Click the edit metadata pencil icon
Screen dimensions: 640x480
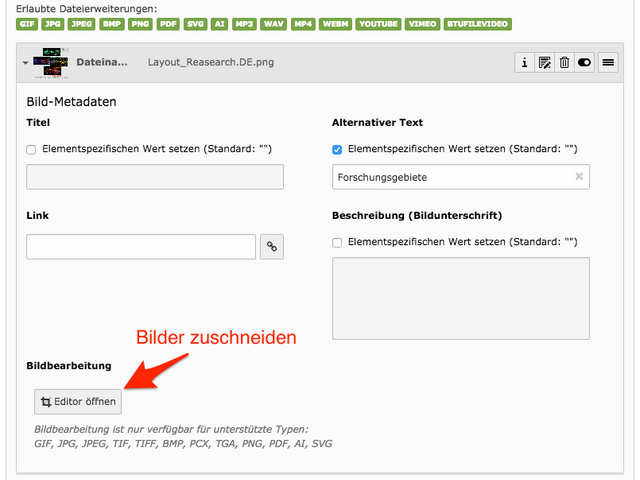[x=544, y=62]
